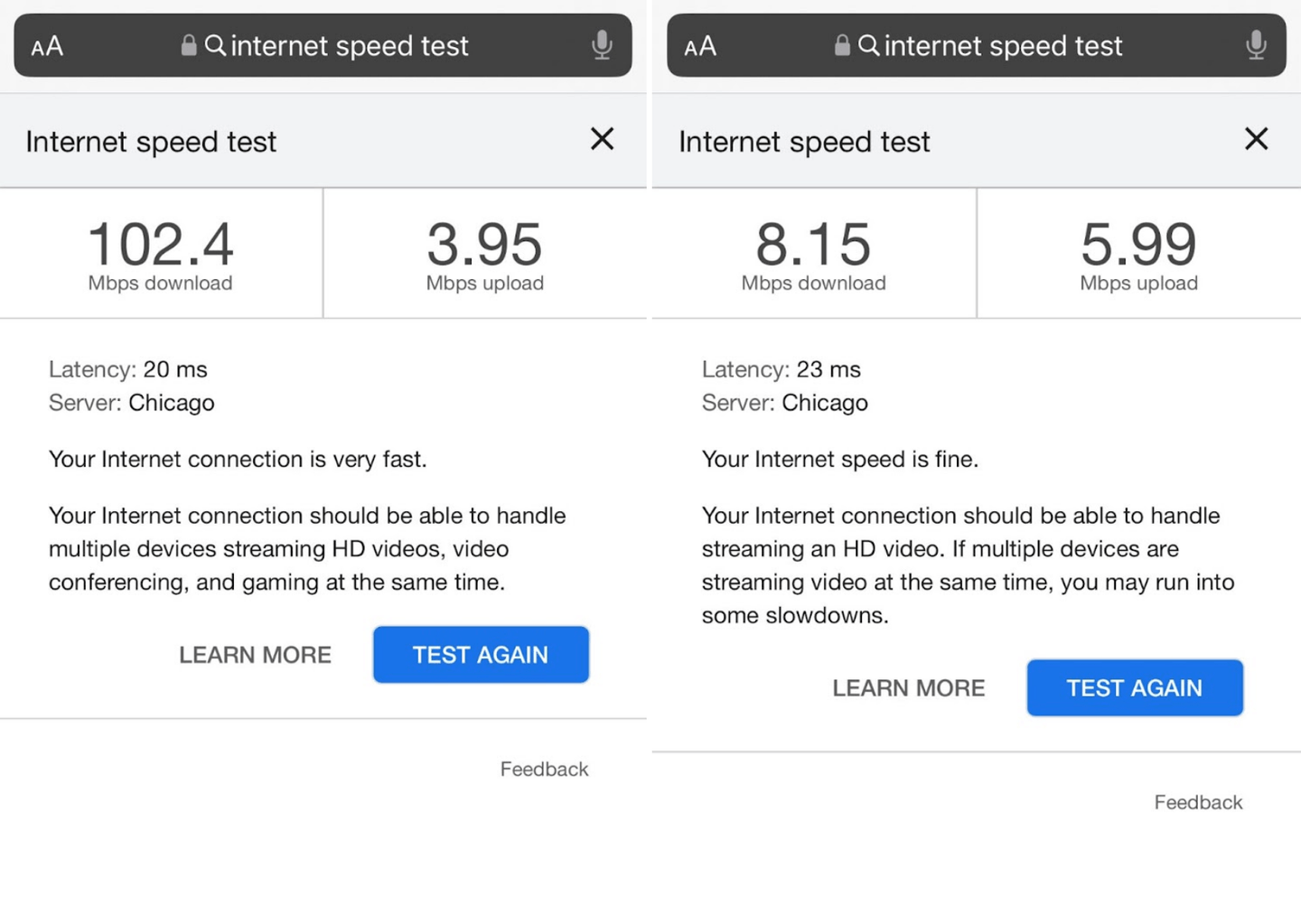Click the magnifier icon in the right screenshot's address bar
1301x924 pixels.
pyautogui.click(x=868, y=45)
